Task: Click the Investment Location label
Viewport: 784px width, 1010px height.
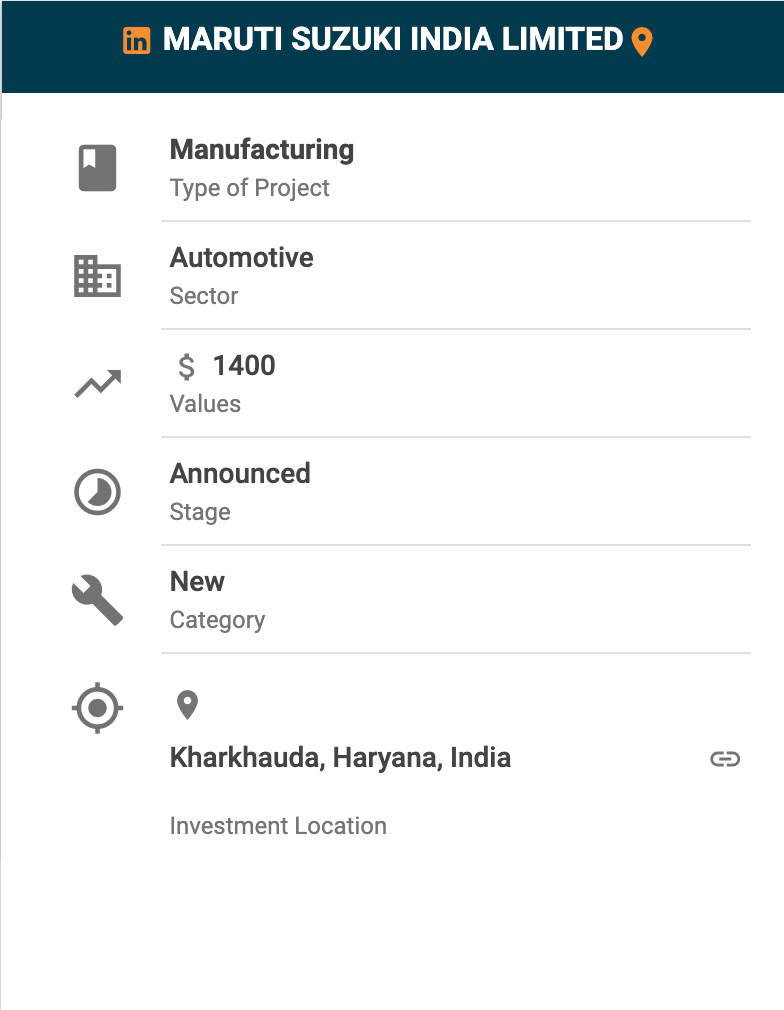Action: [x=278, y=826]
